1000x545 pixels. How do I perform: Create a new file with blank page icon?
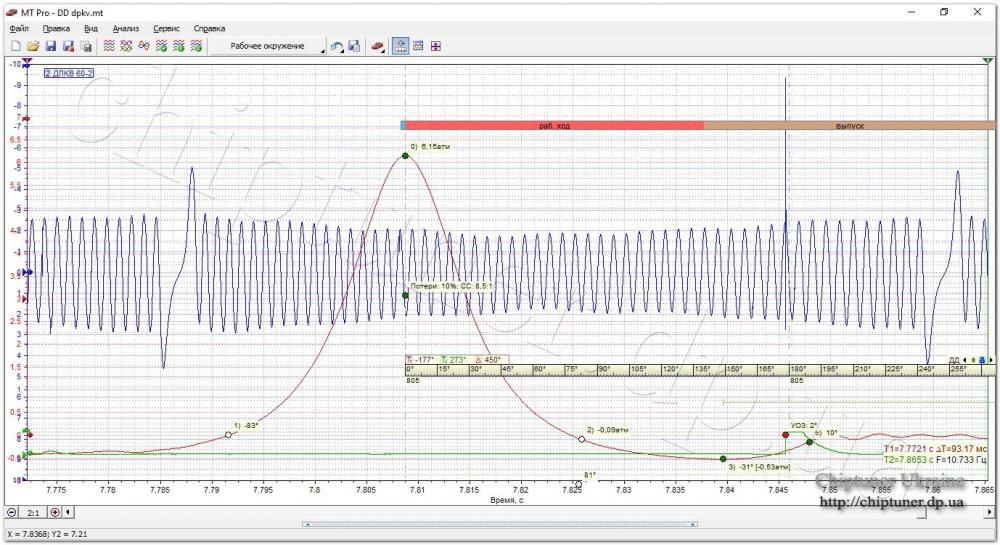pos(16,46)
